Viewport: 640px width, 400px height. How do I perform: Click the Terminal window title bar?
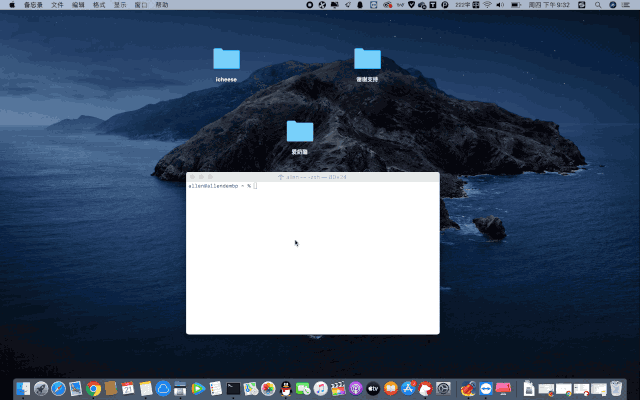(x=313, y=177)
